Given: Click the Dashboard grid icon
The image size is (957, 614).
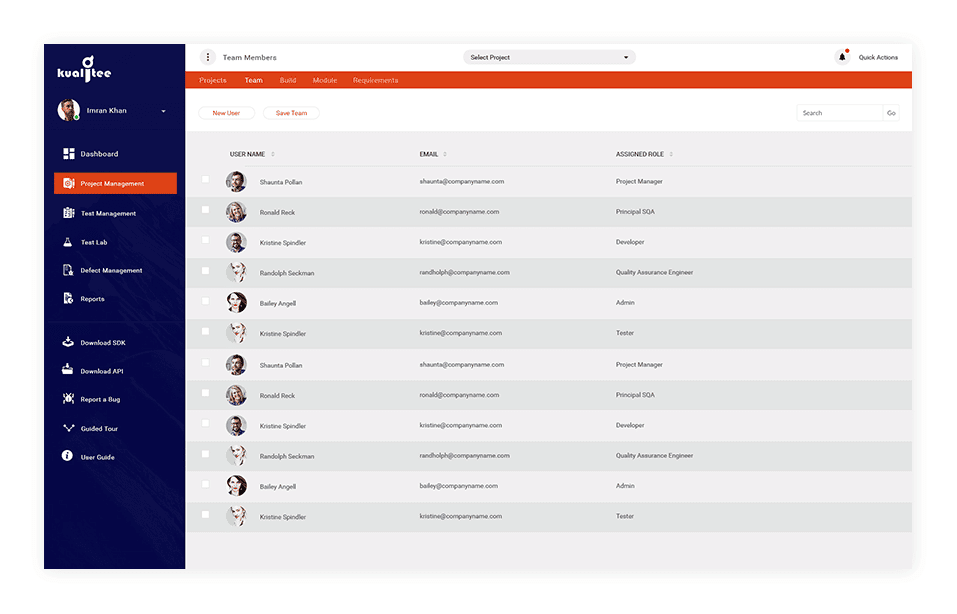Looking at the screenshot, I should [x=68, y=154].
